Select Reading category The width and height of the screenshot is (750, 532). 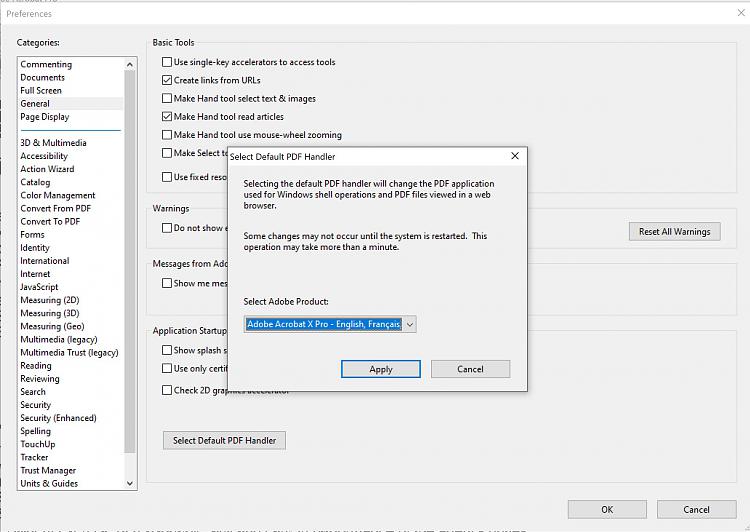36,366
